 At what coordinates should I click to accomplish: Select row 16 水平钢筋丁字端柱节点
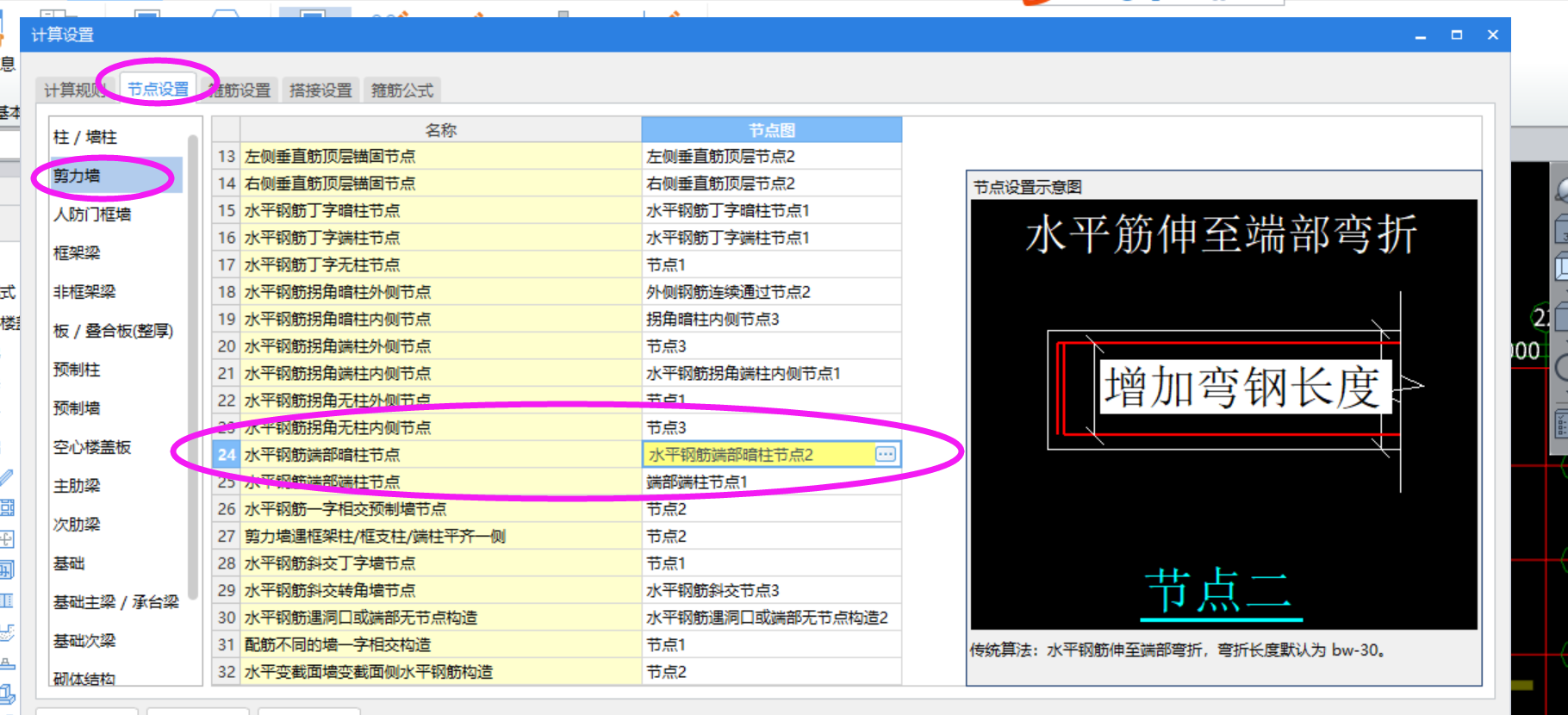(x=440, y=238)
